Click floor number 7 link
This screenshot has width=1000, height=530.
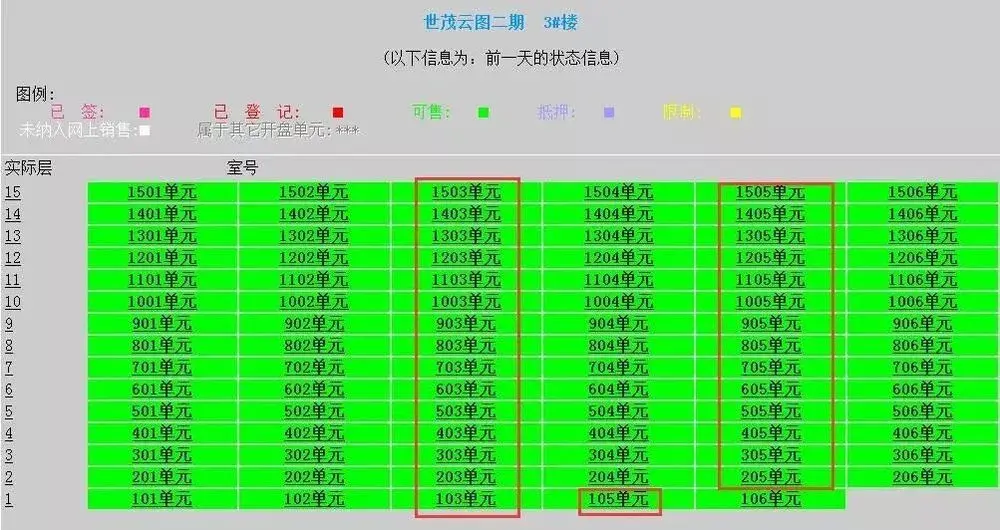9,367
